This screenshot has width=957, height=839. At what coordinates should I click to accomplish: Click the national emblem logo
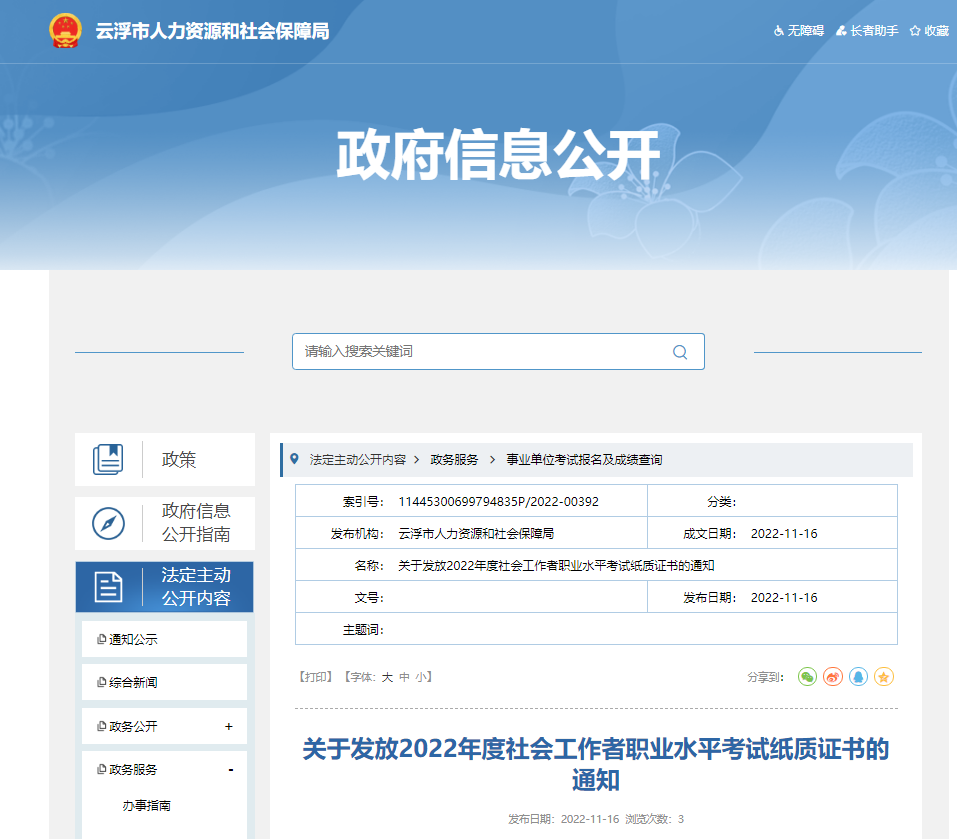tap(66, 31)
